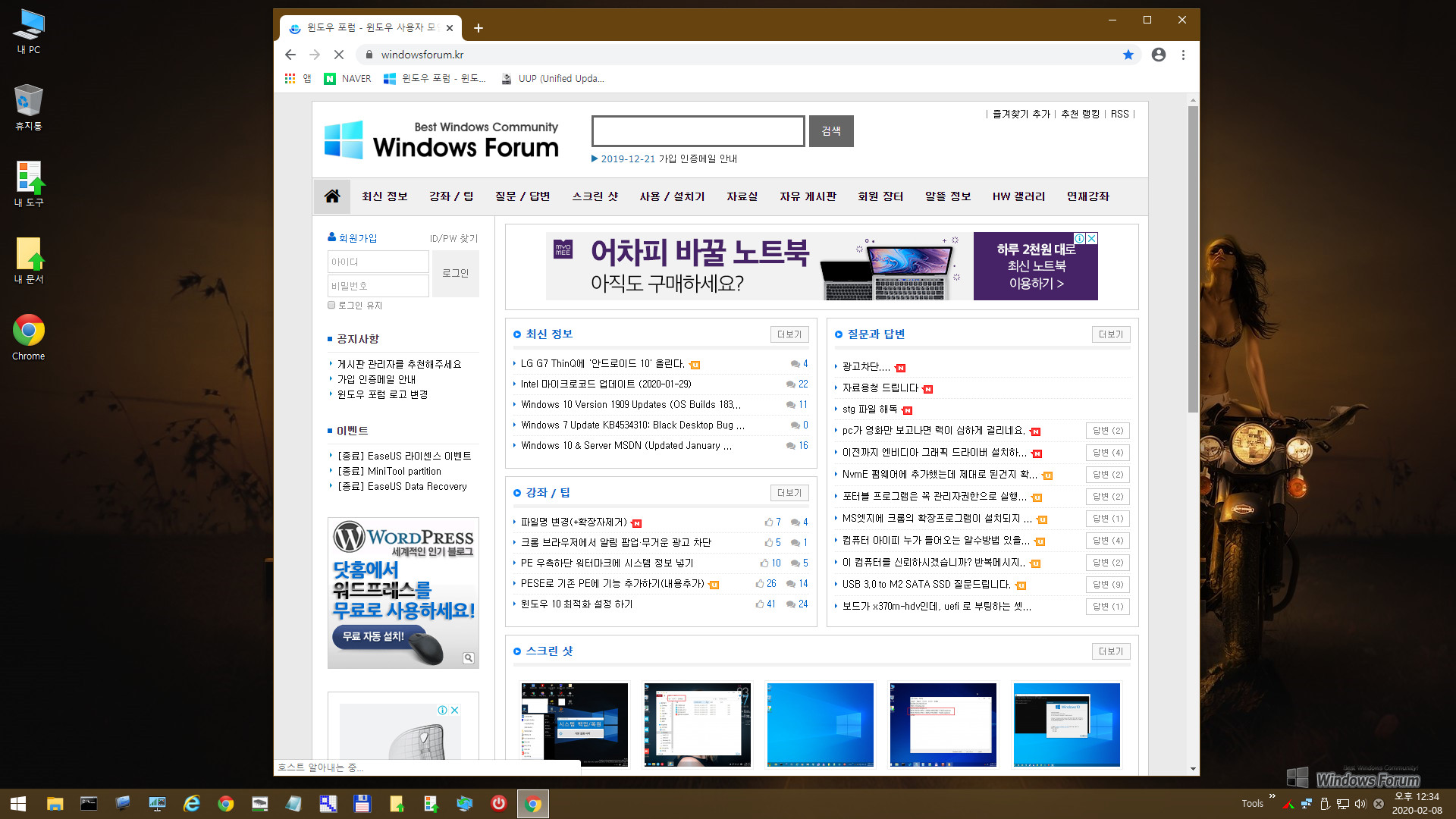Go back with the browser back arrow
The image size is (1456, 819).
290,55
